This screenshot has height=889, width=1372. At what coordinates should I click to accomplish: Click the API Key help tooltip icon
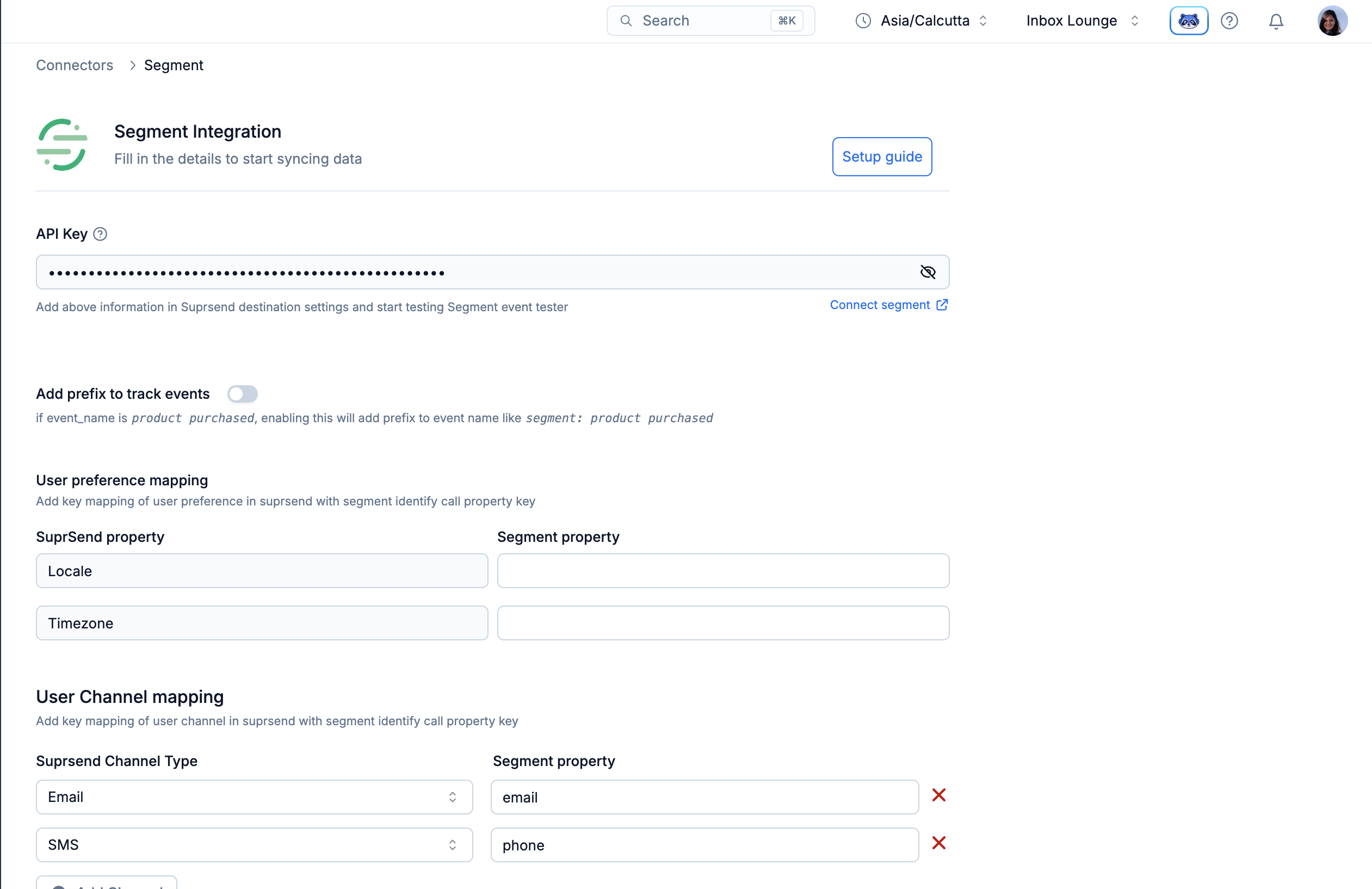(100, 234)
